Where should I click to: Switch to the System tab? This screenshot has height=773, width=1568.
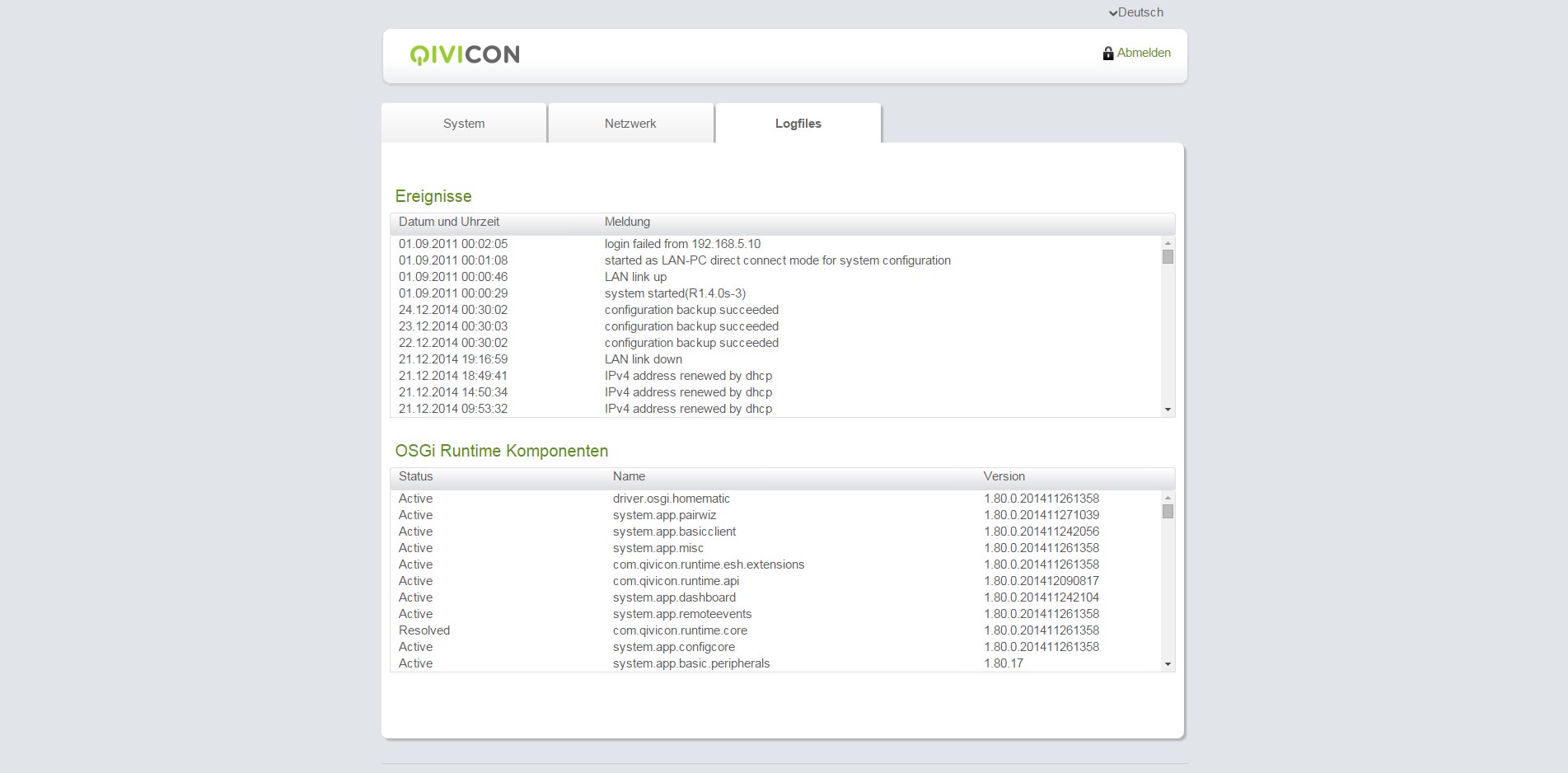click(x=464, y=124)
